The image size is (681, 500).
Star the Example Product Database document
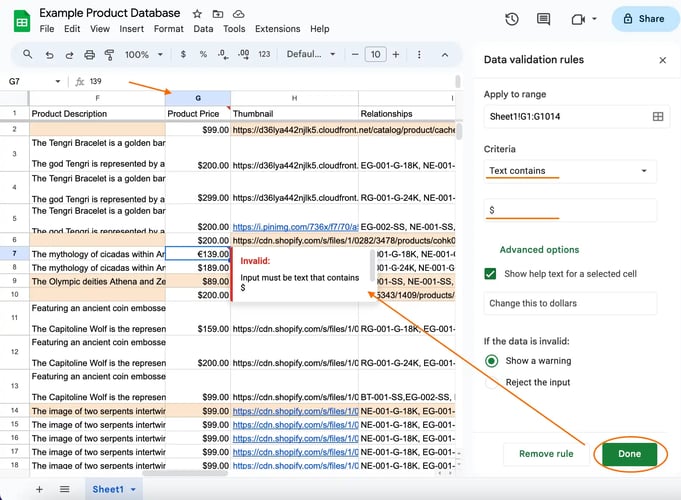tap(197, 13)
